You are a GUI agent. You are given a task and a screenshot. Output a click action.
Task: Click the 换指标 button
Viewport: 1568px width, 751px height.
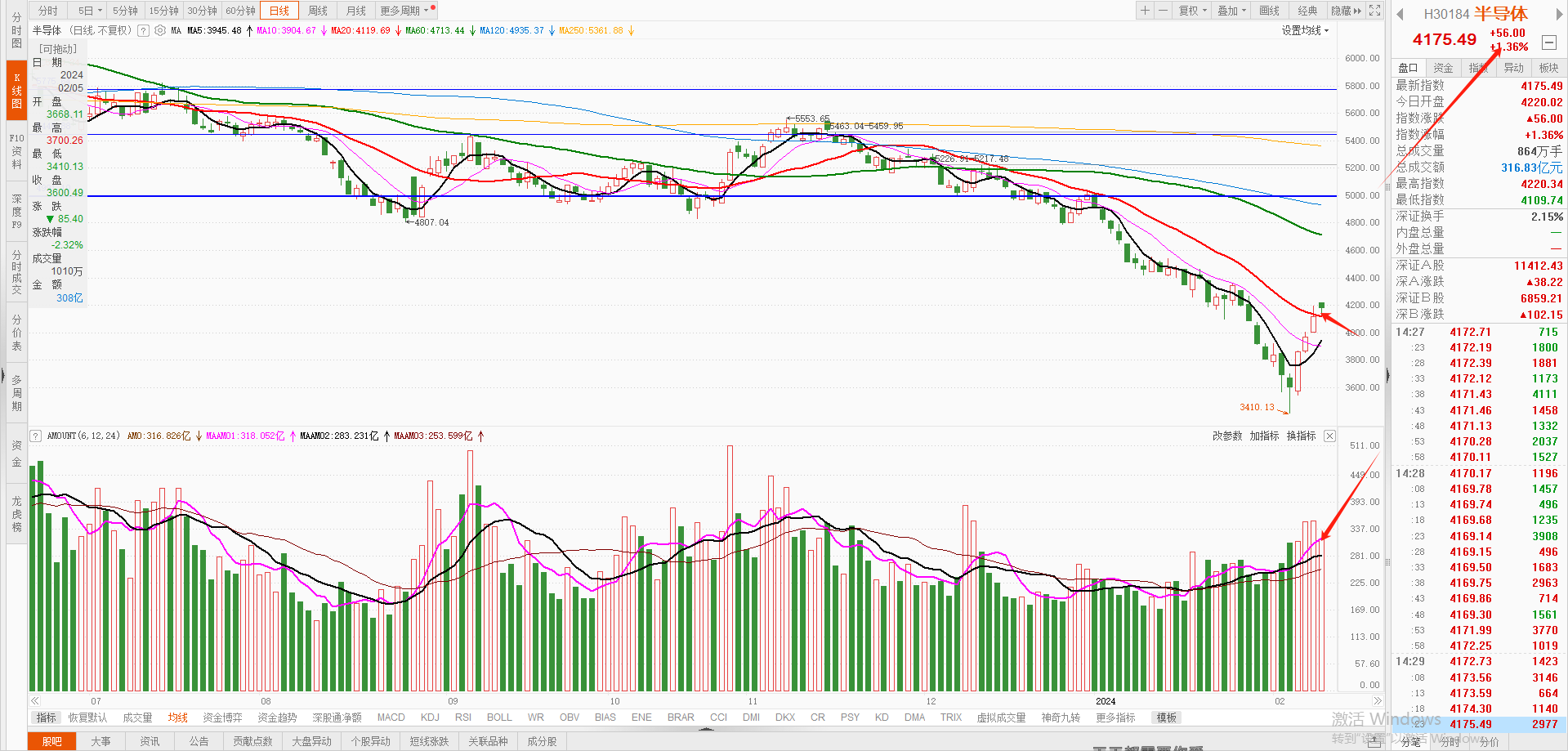pos(1301,436)
